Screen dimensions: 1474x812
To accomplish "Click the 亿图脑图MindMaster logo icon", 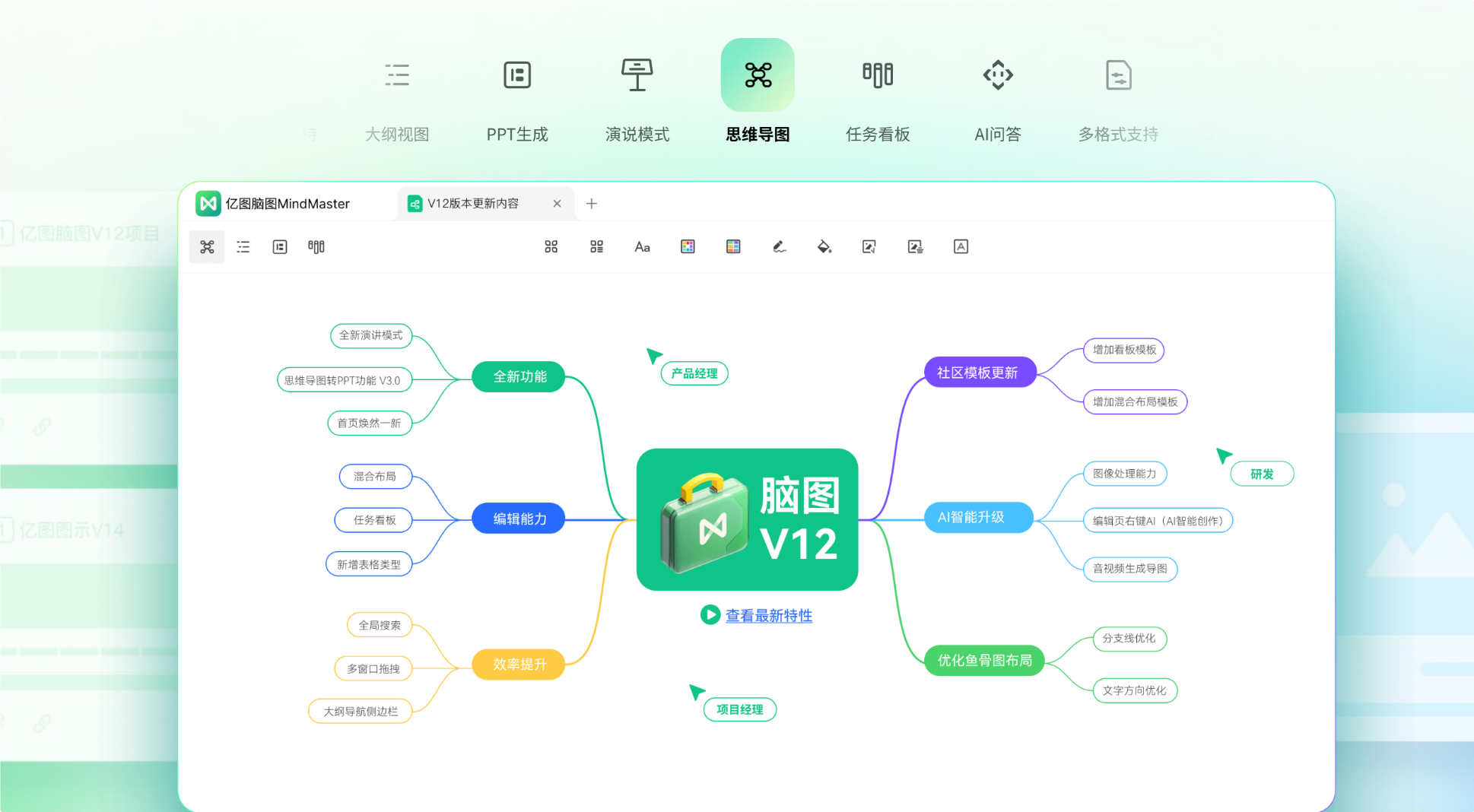I will pos(208,203).
